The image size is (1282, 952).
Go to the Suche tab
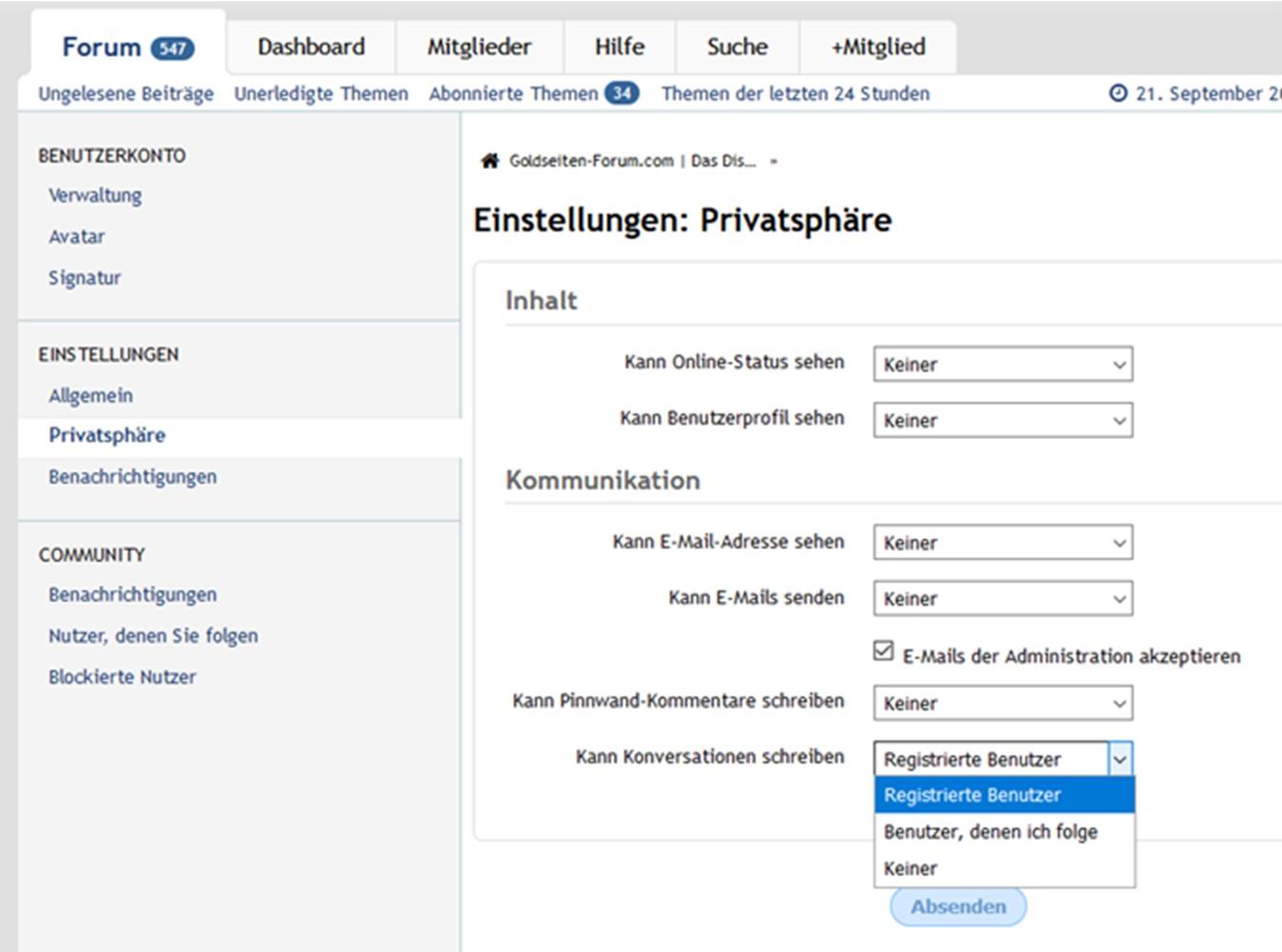[737, 47]
